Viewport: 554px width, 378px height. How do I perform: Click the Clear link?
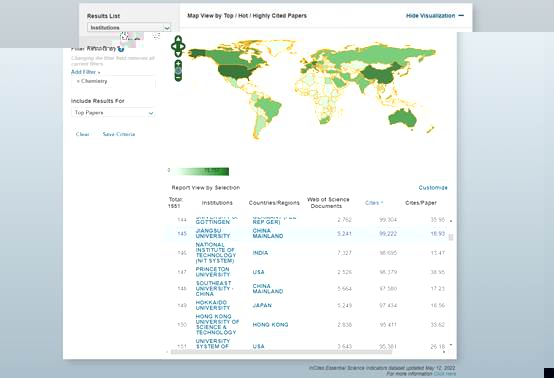click(x=82, y=134)
